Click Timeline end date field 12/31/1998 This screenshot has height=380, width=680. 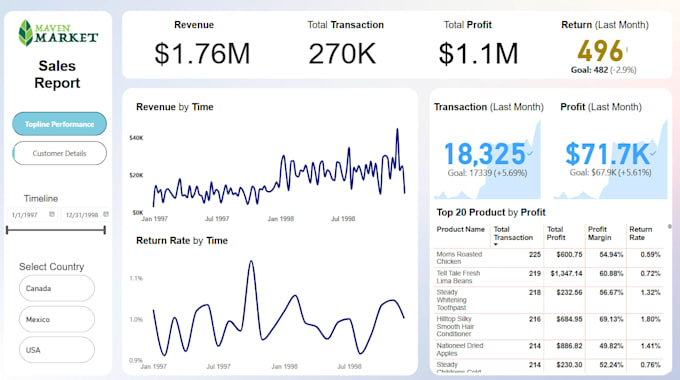[85, 215]
